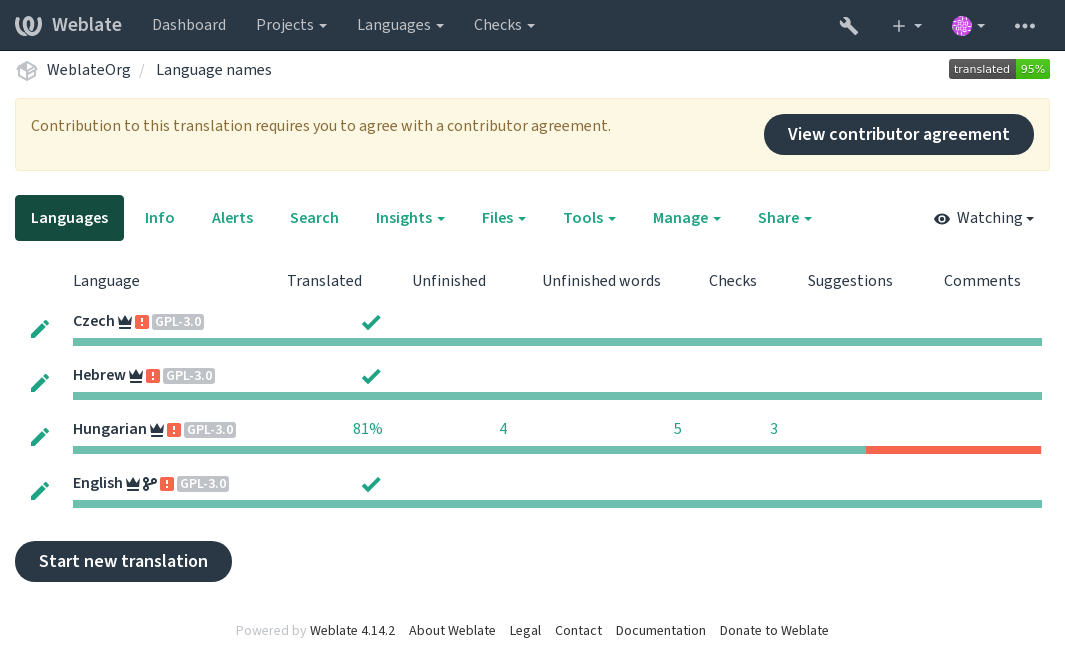Viewport: 1065px width, 669px height.
Task: Open the user avatar dropdown
Action: tap(969, 26)
